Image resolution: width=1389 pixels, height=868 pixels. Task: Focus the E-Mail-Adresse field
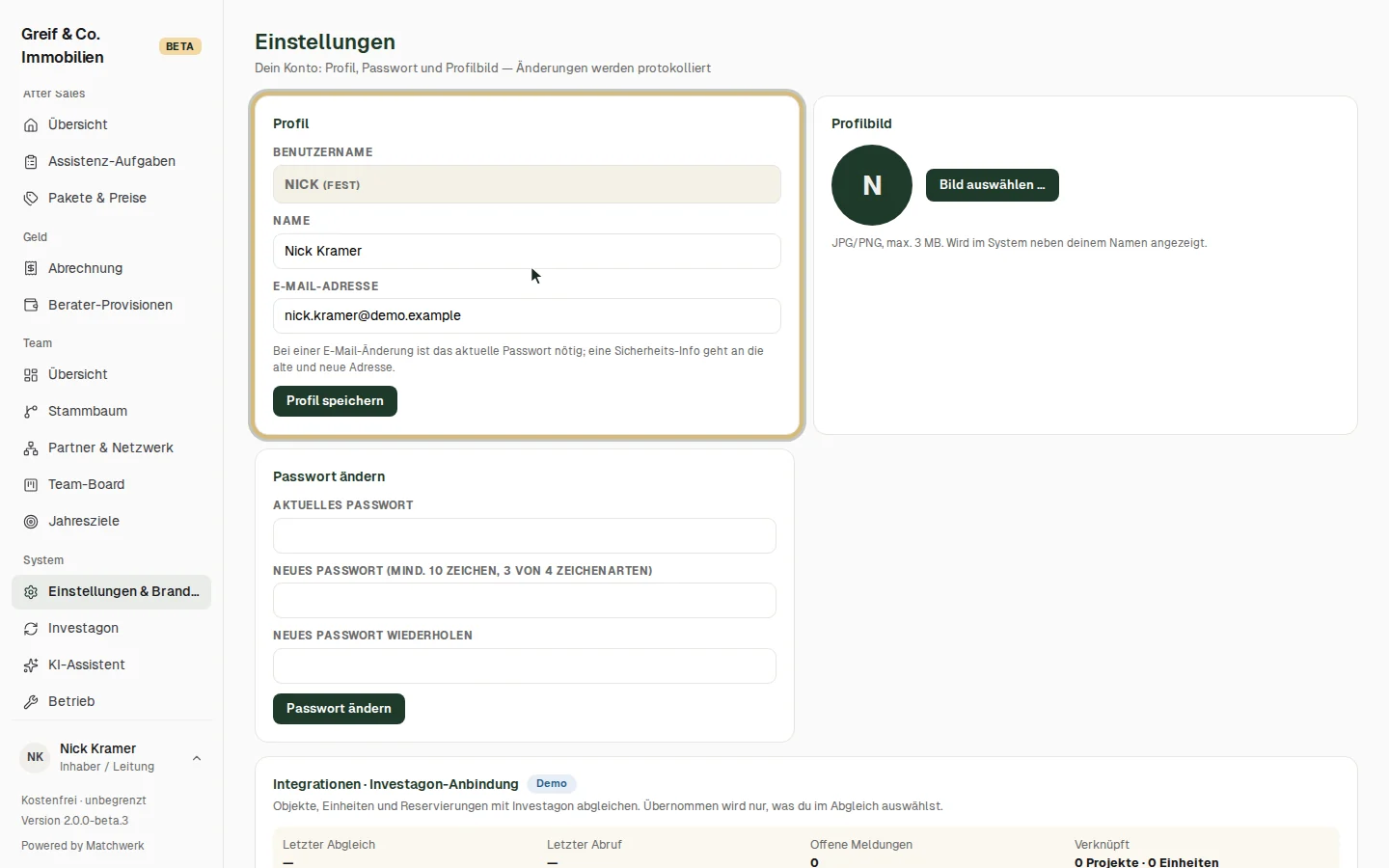[x=527, y=316]
